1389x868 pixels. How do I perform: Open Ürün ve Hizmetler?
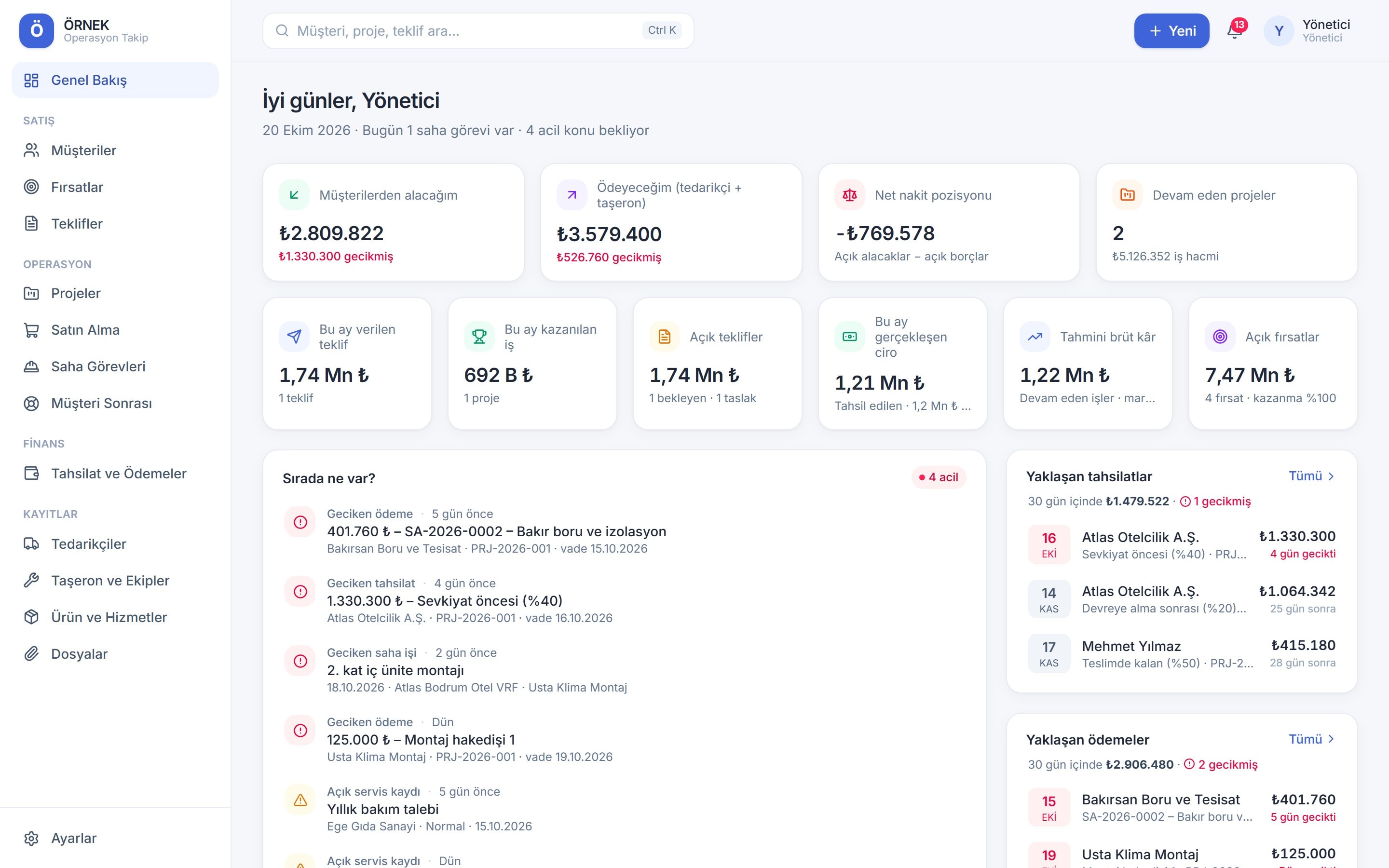point(115,618)
